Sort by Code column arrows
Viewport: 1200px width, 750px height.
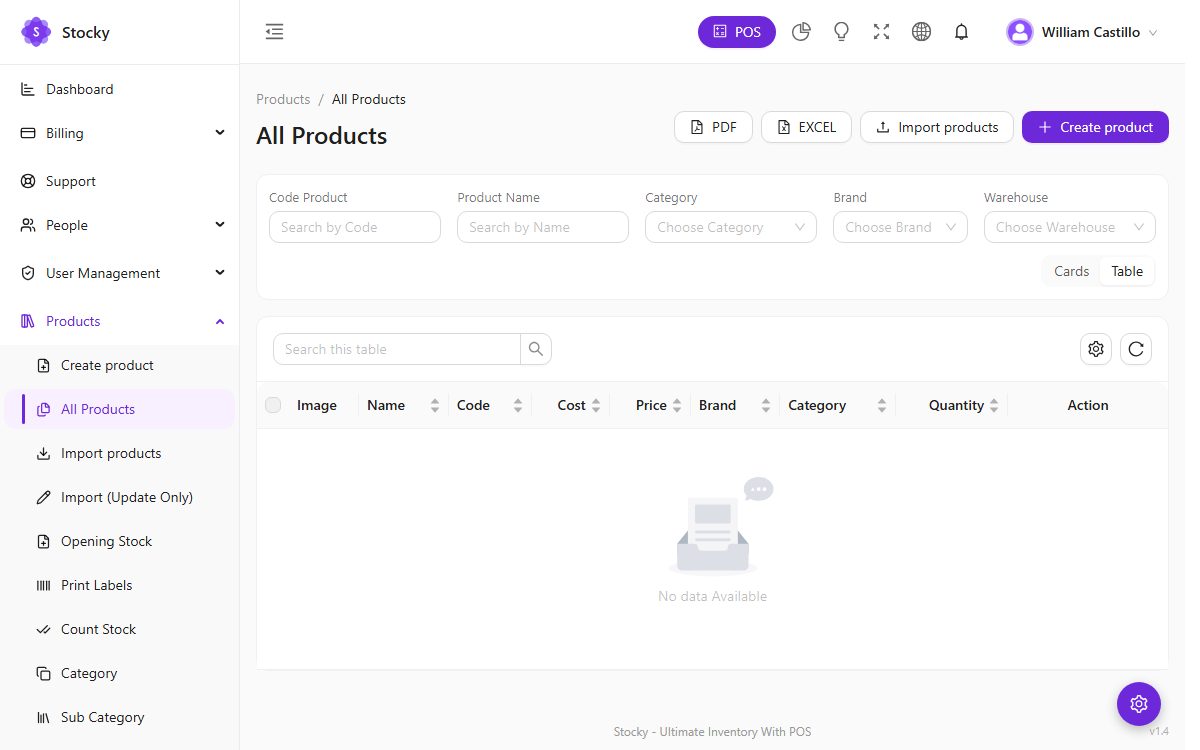(518, 405)
